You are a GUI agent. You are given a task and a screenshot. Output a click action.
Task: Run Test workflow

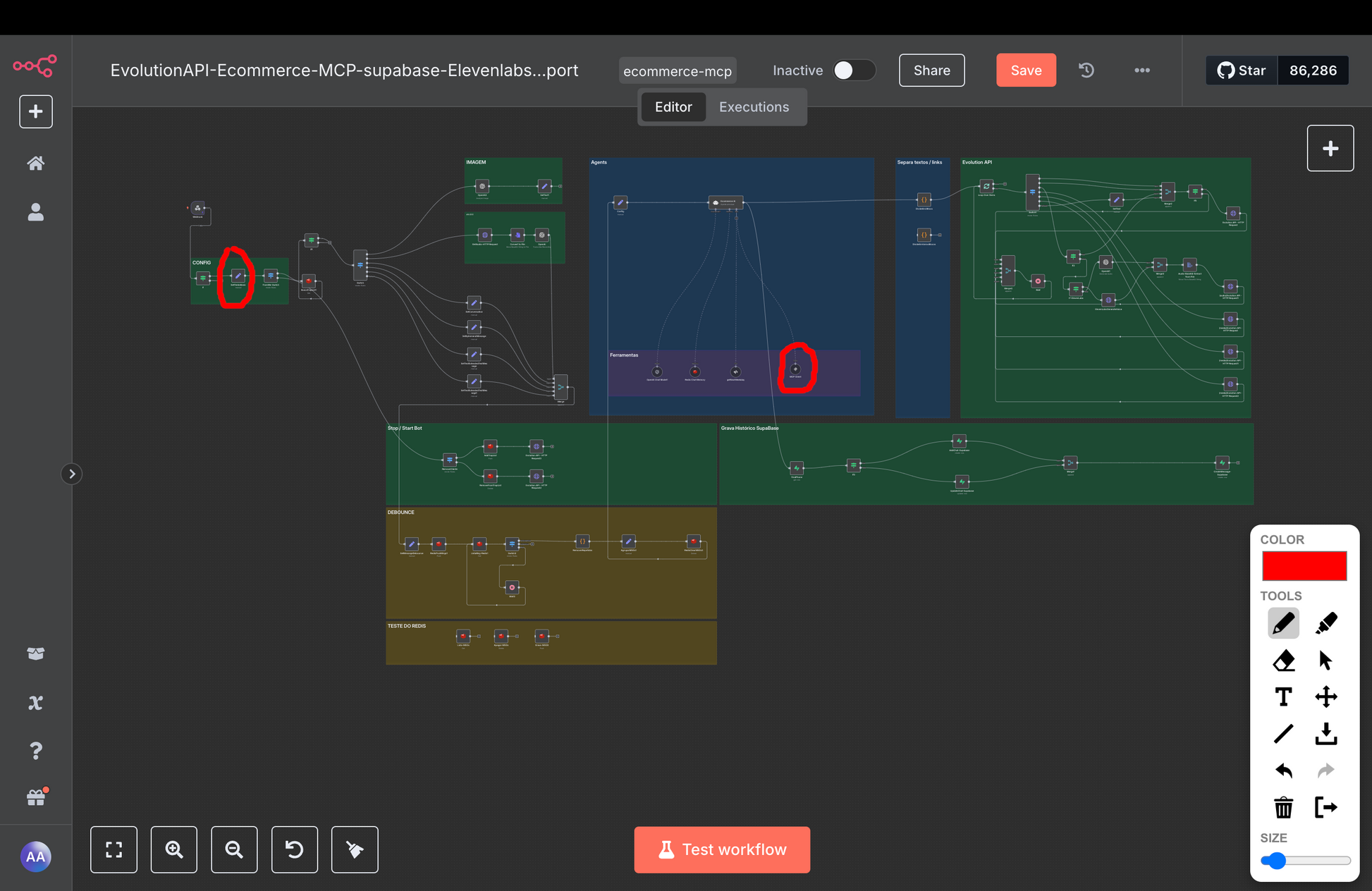point(722,849)
